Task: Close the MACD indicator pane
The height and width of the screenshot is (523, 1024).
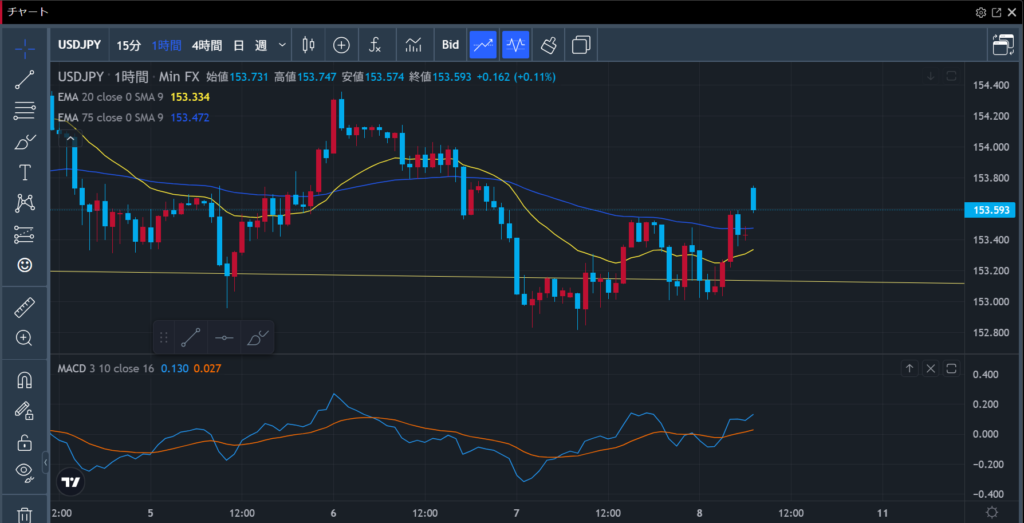Action: point(930,369)
